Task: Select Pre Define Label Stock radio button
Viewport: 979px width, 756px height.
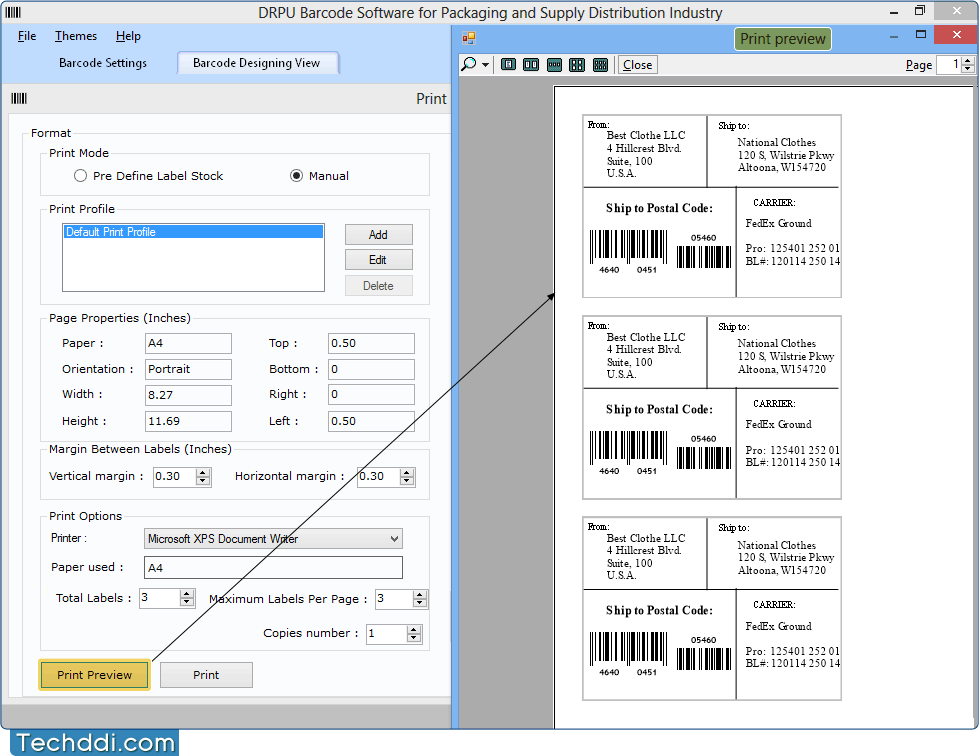Action: click(80, 176)
